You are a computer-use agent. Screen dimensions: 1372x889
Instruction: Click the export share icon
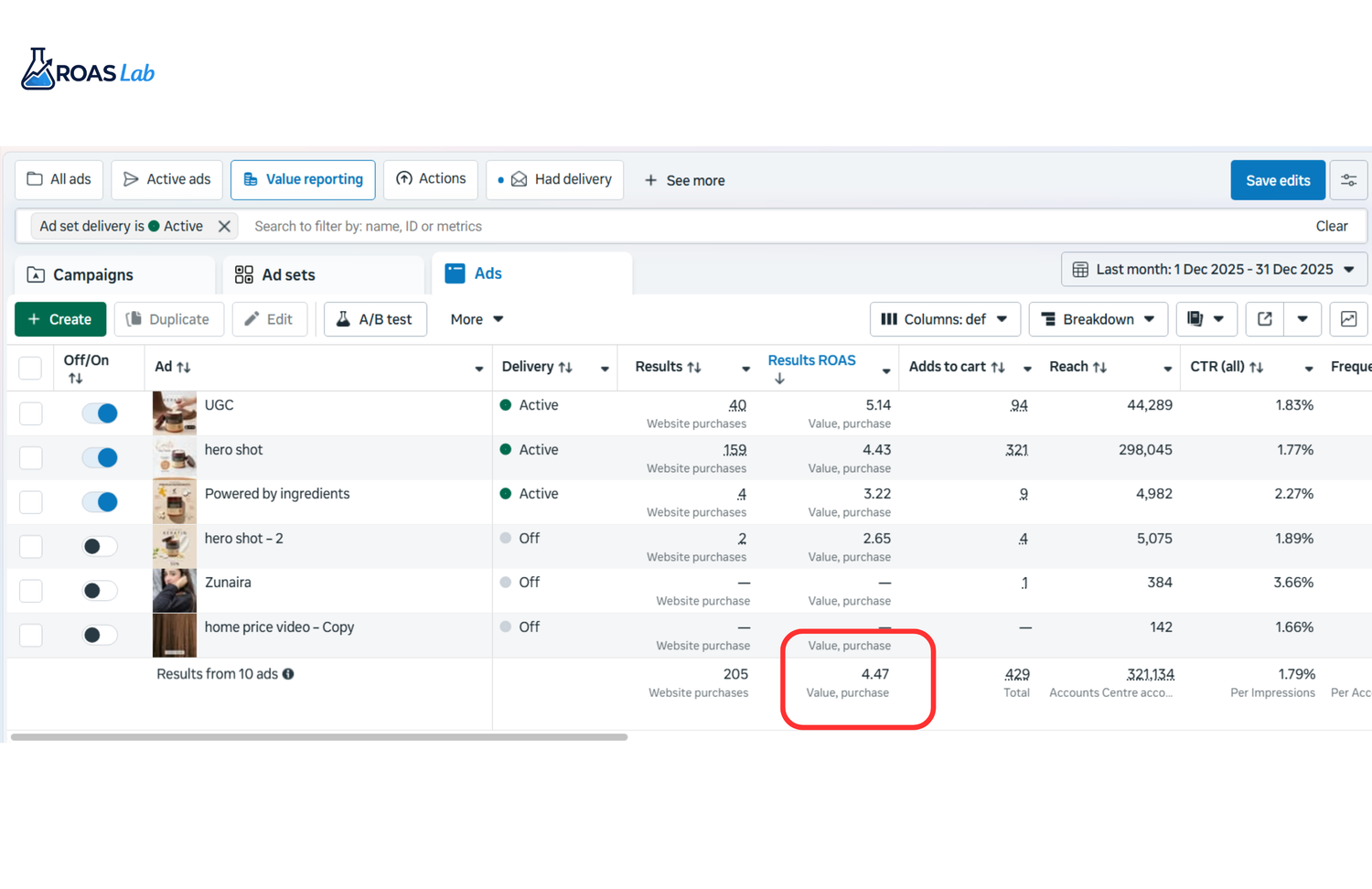coord(1265,319)
